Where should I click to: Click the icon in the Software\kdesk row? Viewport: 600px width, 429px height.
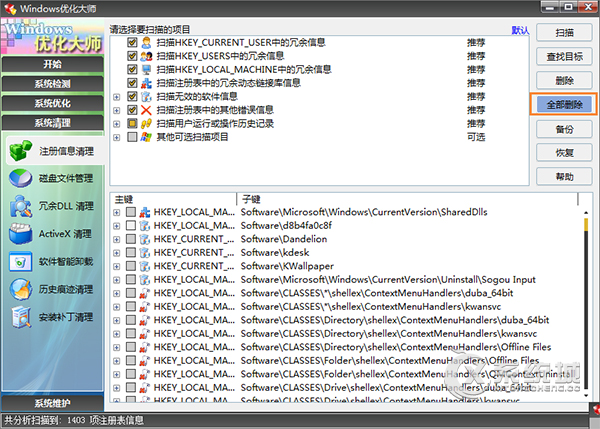pyautogui.click(x=144, y=253)
